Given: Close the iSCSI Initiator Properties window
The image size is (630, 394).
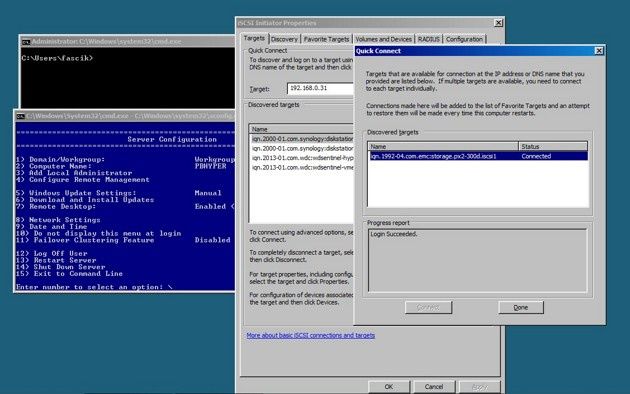Looking at the screenshot, I should (x=498, y=23).
